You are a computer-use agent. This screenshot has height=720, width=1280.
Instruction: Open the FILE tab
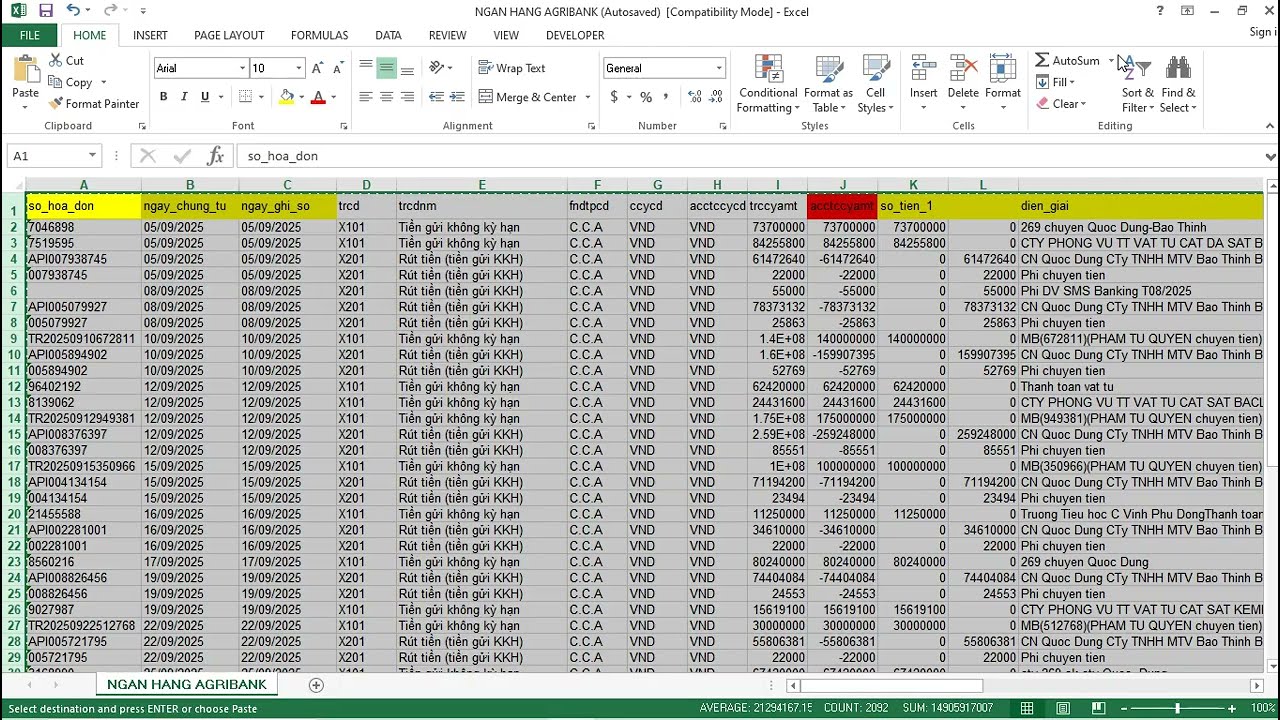tap(30, 35)
